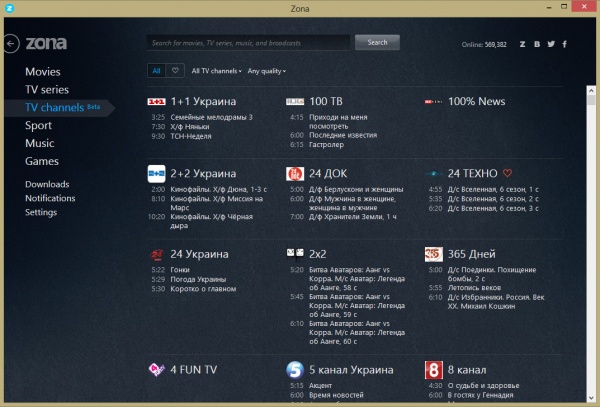
Task: Click the 2+2 Украина channel logo
Action: (157, 174)
